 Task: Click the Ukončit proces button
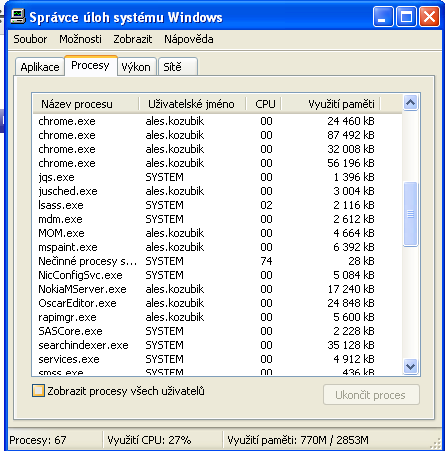[371, 395]
